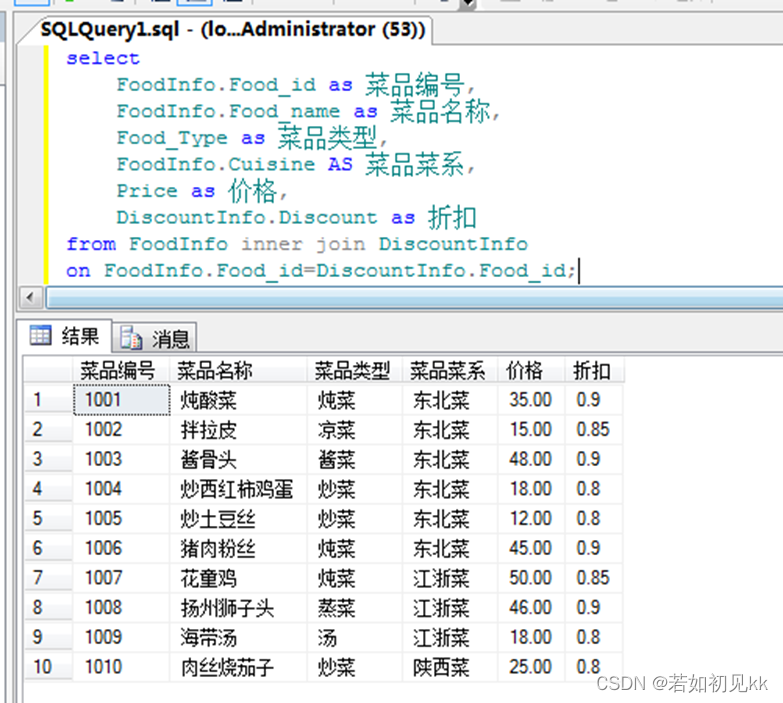The height and width of the screenshot is (703, 783).
Task: Select the 菜品编号 column header
Action: 121,370
